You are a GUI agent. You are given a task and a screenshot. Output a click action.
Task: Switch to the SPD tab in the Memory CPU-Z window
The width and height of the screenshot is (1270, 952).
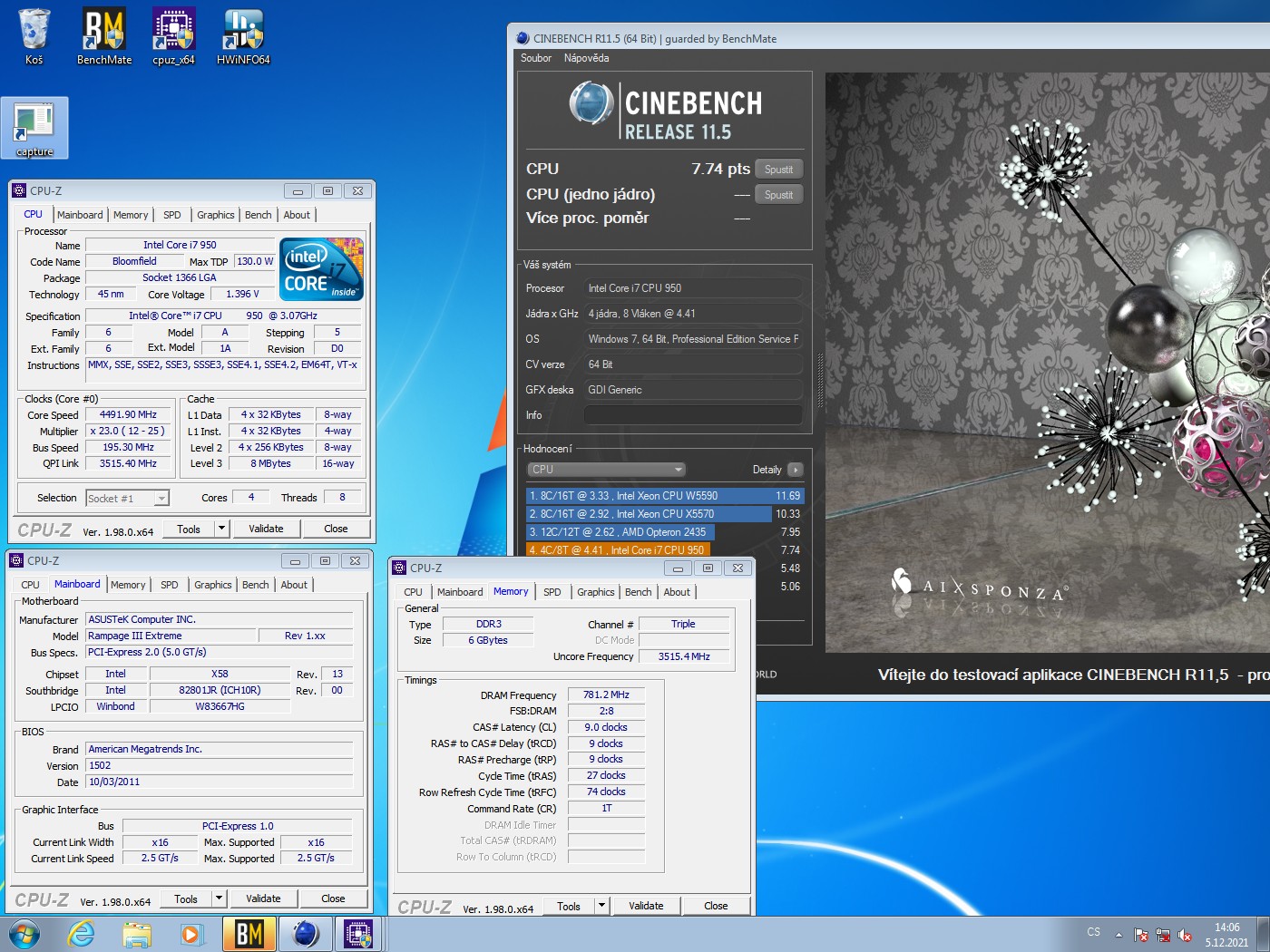coord(552,592)
